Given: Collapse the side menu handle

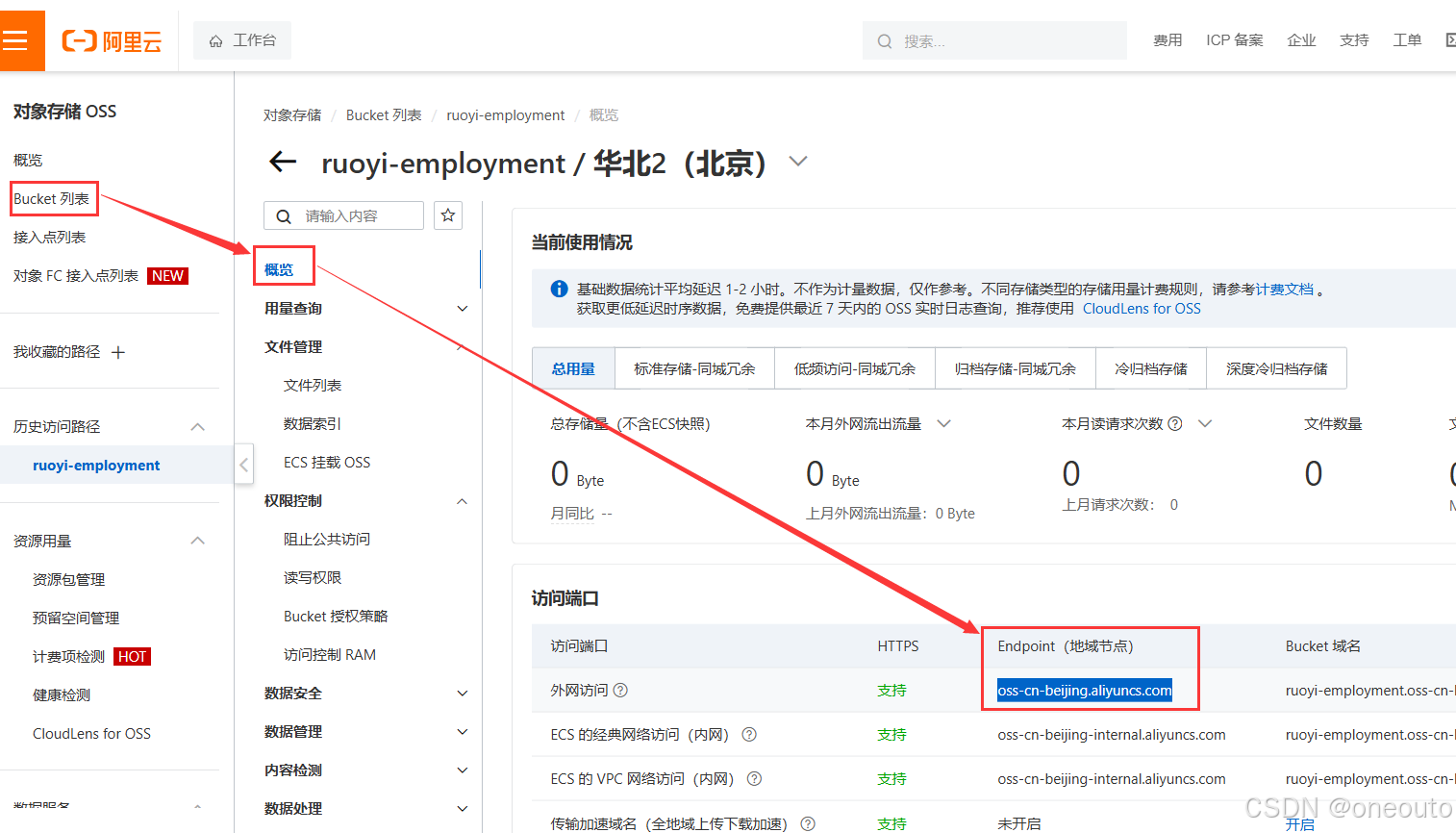Looking at the screenshot, I should [x=244, y=465].
